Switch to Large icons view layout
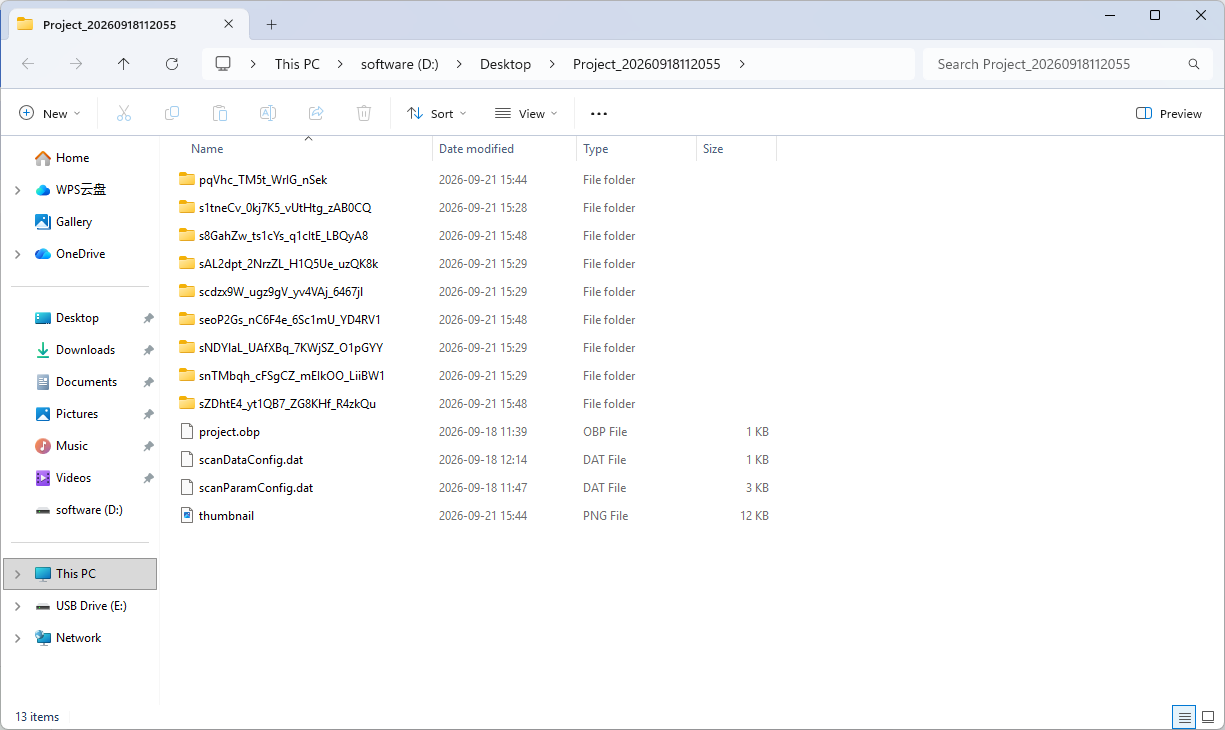The height and width of the screenshot is (730, 1225). [x=1208, y=717]
